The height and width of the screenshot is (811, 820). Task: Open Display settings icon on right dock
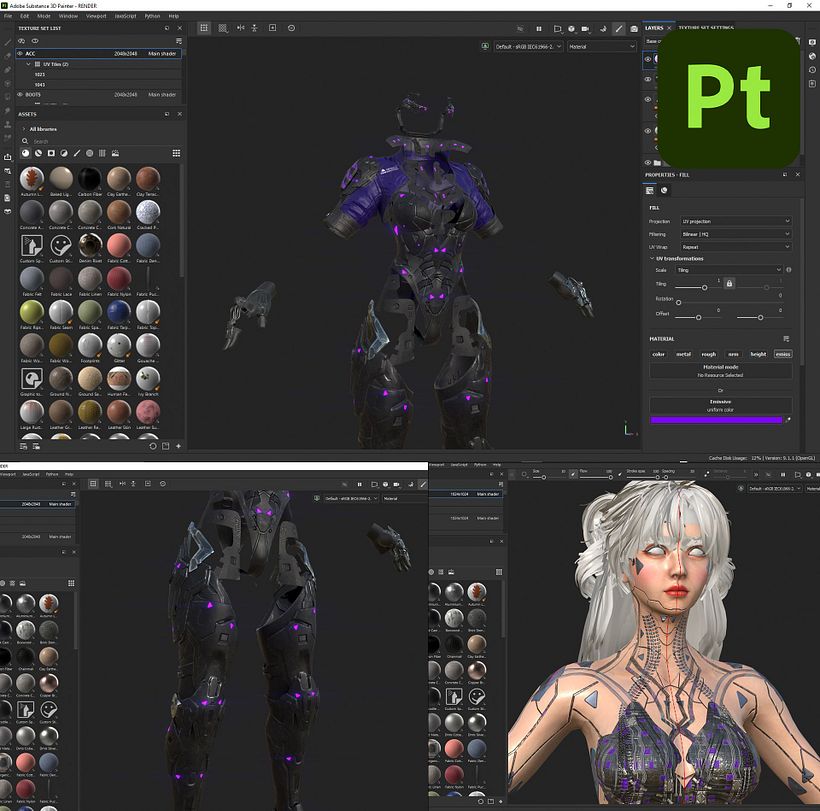[x=812, y=42]
